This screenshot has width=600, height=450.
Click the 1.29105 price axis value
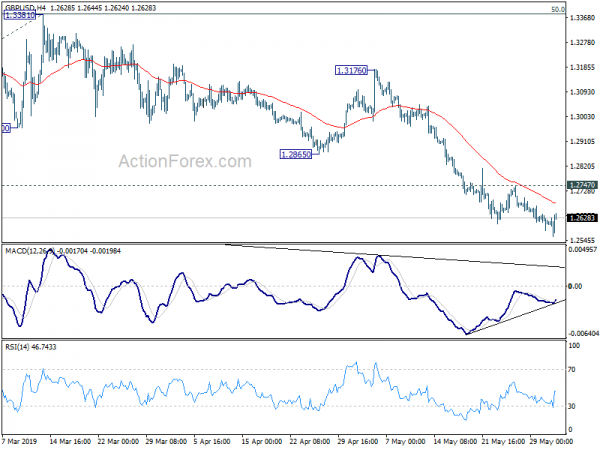click(x=582, y=142)
